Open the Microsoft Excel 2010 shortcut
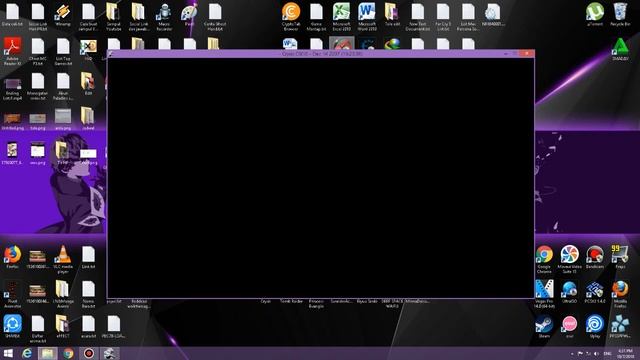The height and width of the screenshot is (360, 640). pos(341,17)
